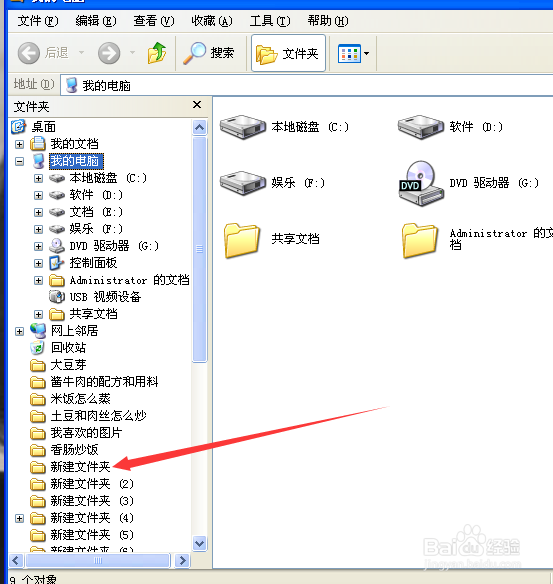Open 土豆和肉丝怎么炒 folder
553x584 pixels.
coord(98,416)
